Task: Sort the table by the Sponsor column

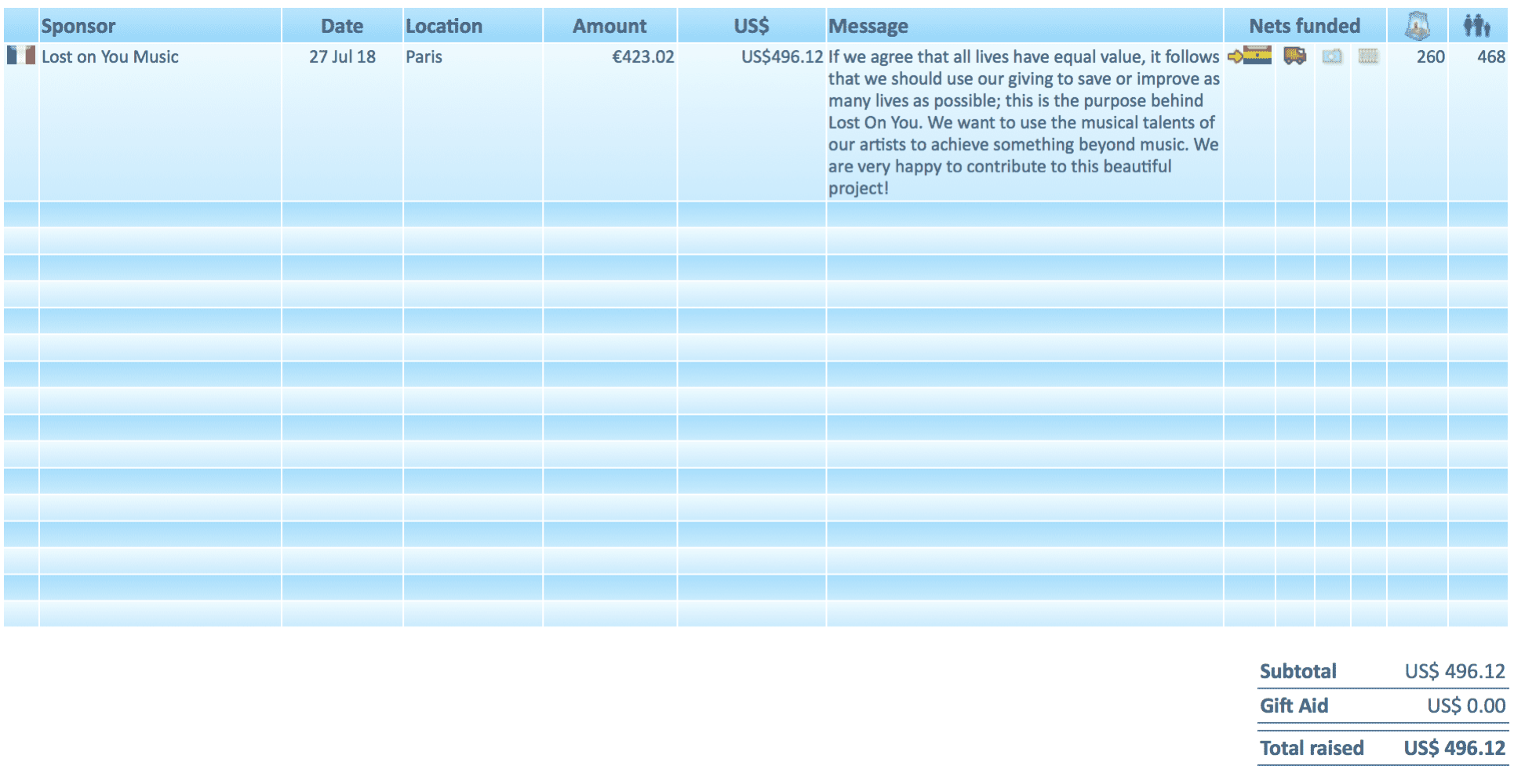Action: pos(78,25)
